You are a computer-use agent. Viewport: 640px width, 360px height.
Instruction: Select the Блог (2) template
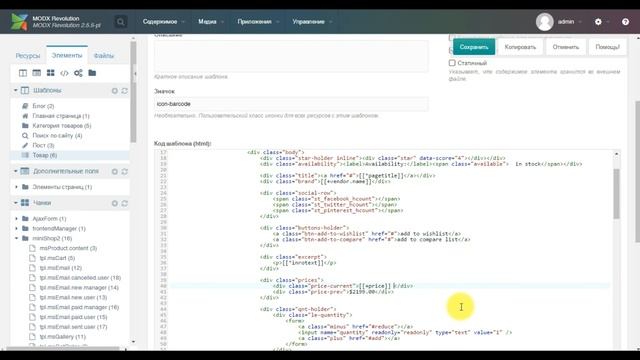43,106
